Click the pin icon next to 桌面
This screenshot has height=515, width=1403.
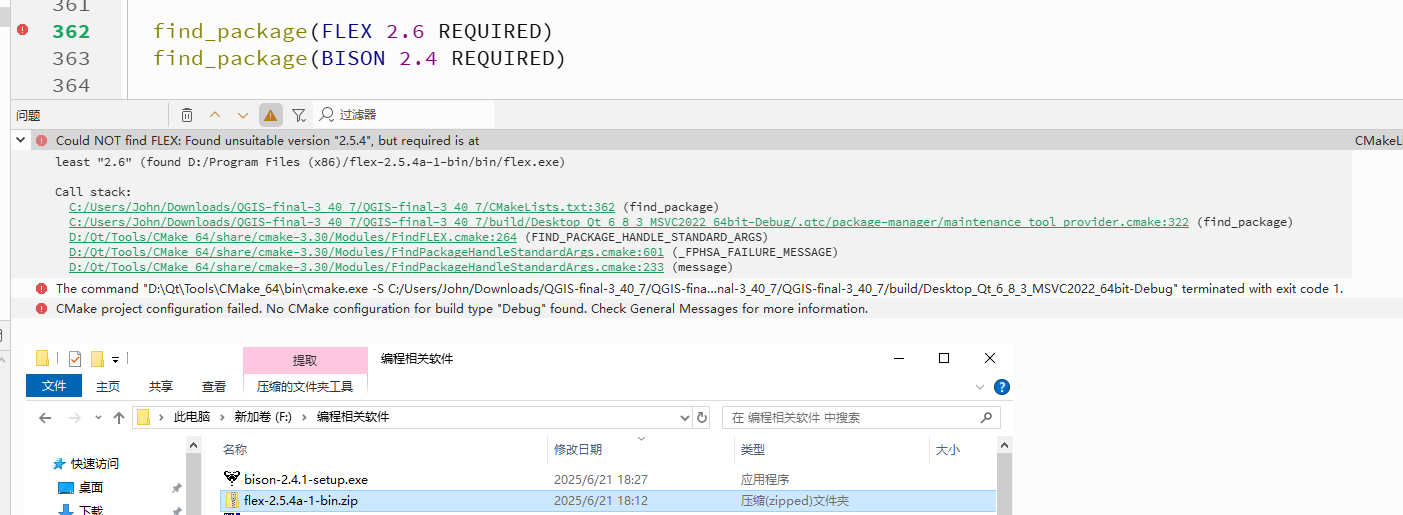[176, 488]
